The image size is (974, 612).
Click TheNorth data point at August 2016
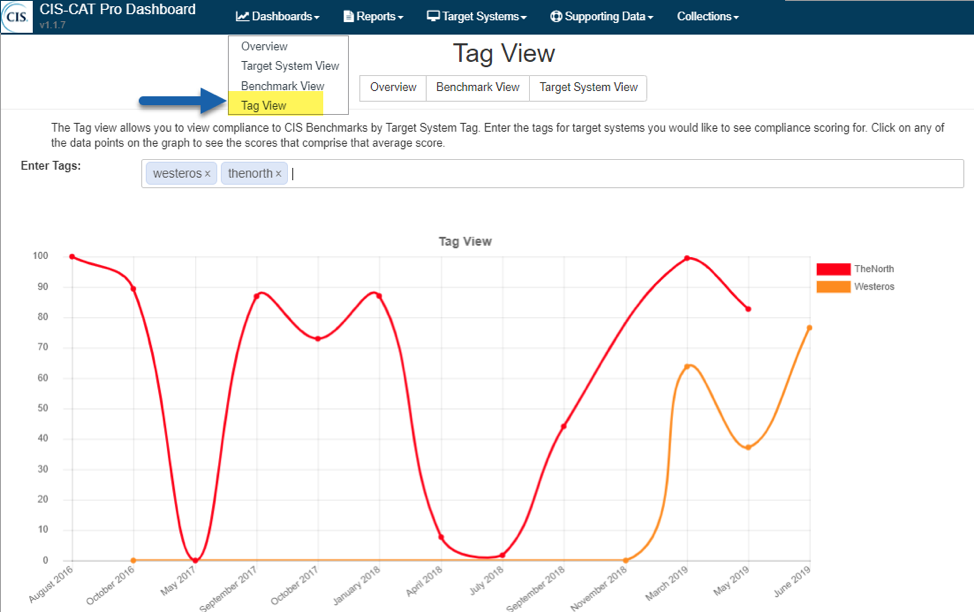(72, 257)
